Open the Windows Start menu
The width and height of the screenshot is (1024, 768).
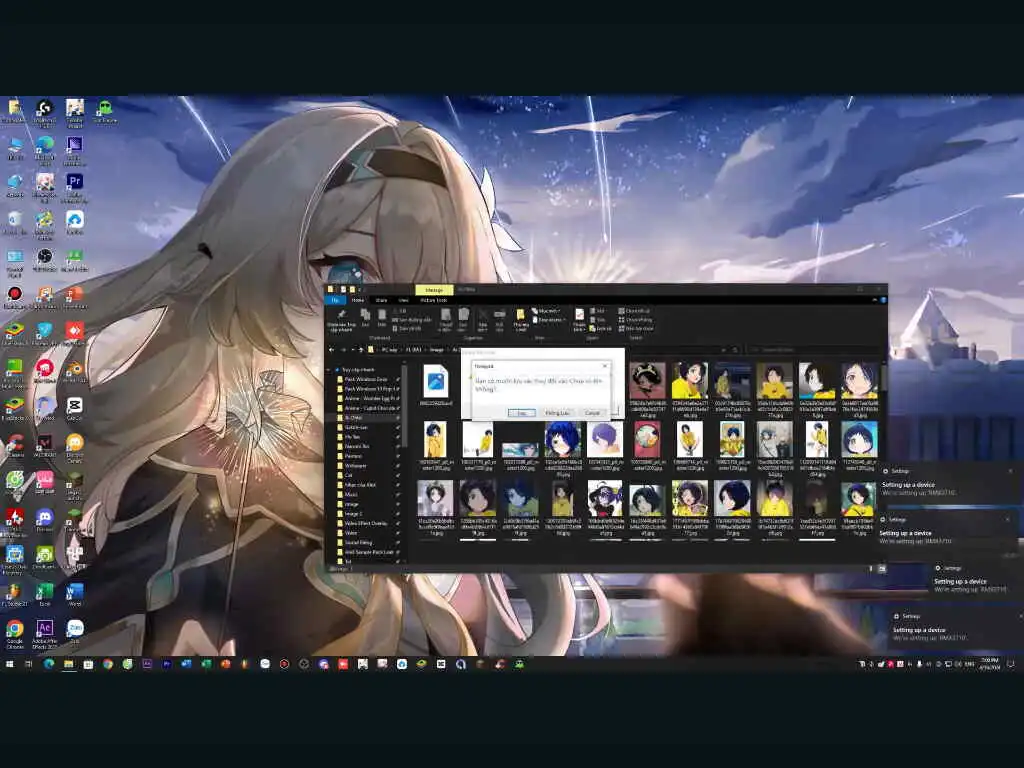click(10, 664)
